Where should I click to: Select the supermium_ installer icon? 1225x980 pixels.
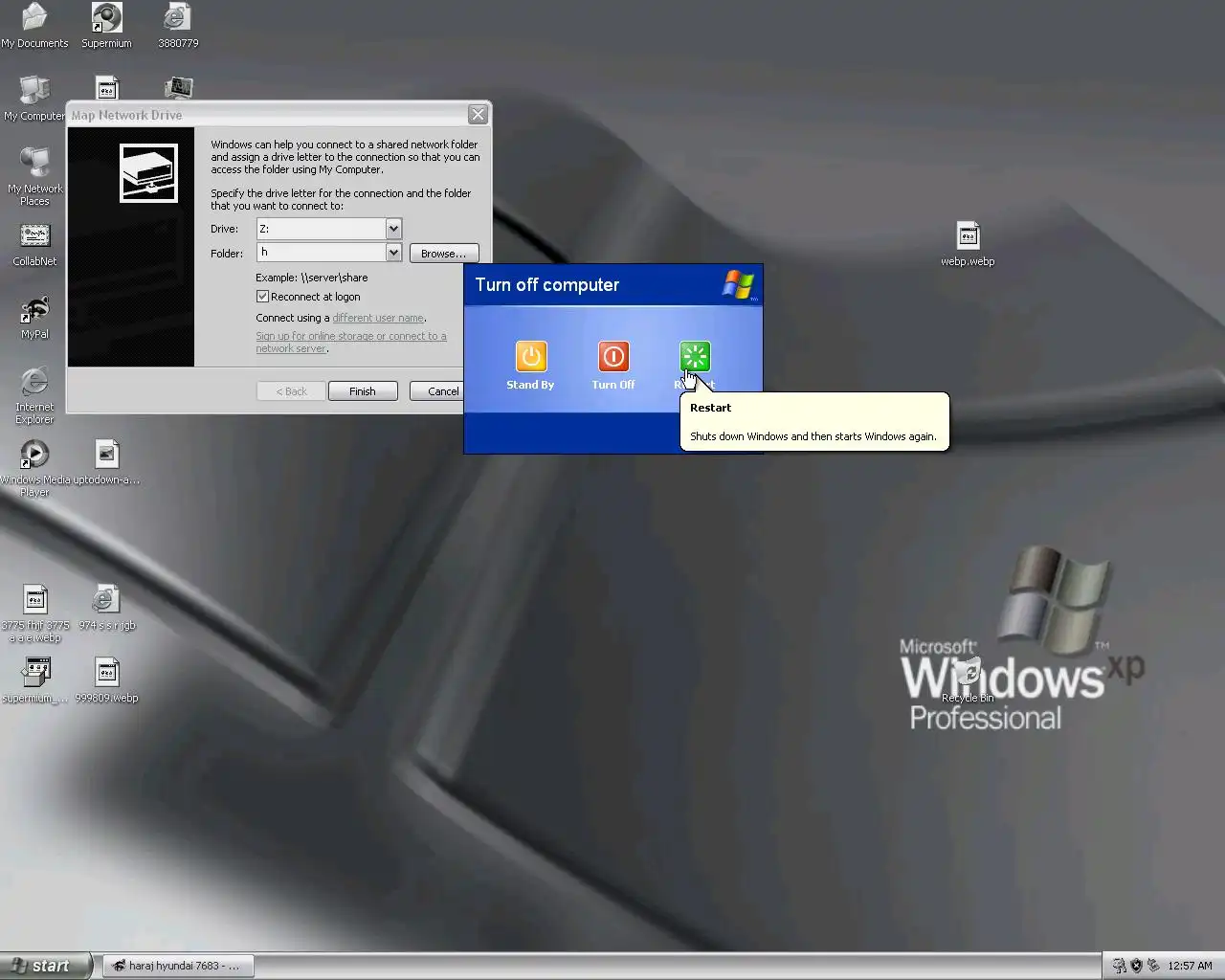pos(35,680)
